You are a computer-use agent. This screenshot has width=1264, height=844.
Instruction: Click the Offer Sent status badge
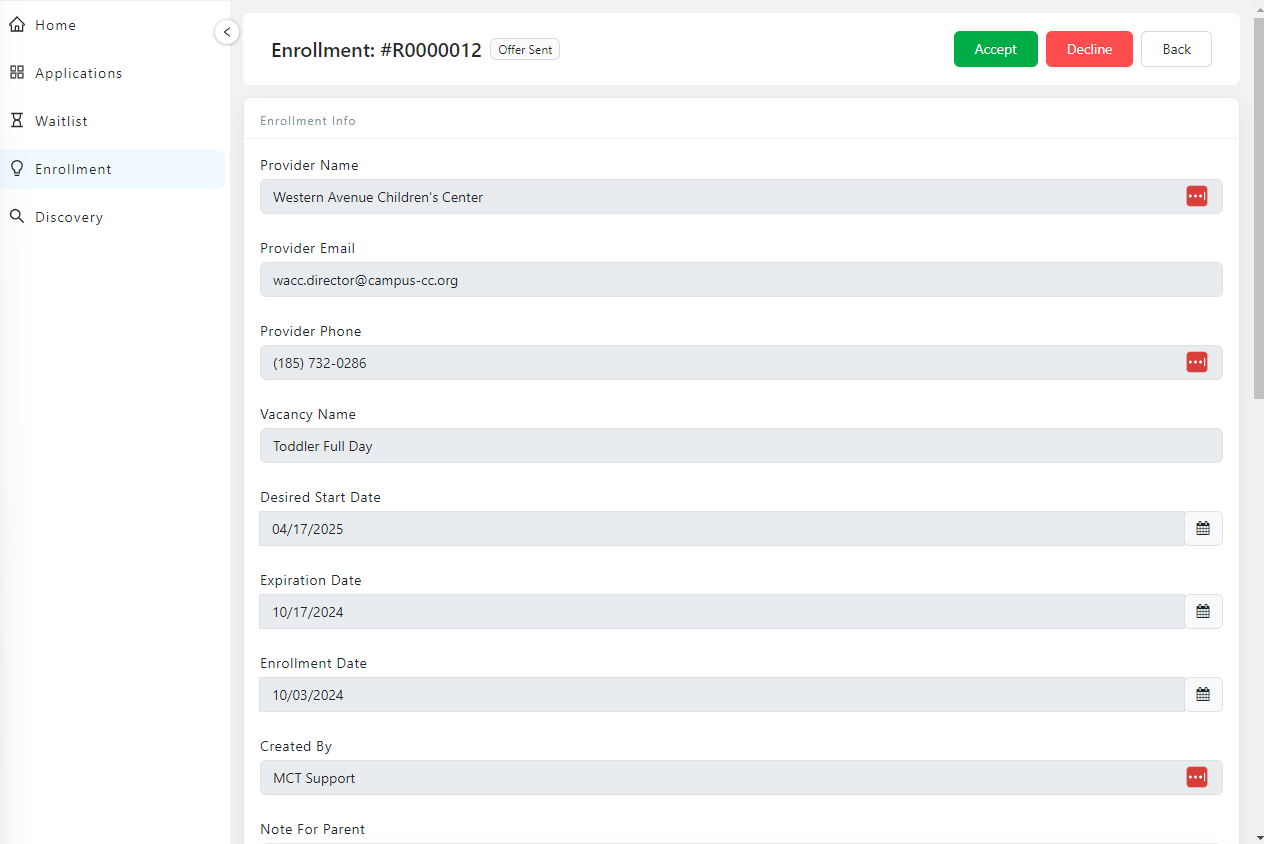click(x=525, y=50)
